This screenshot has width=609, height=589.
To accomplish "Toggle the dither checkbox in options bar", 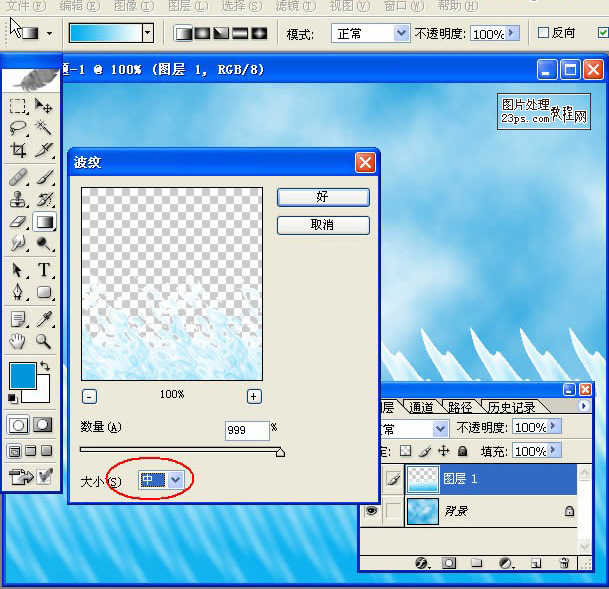I will [x=603, y=33].
